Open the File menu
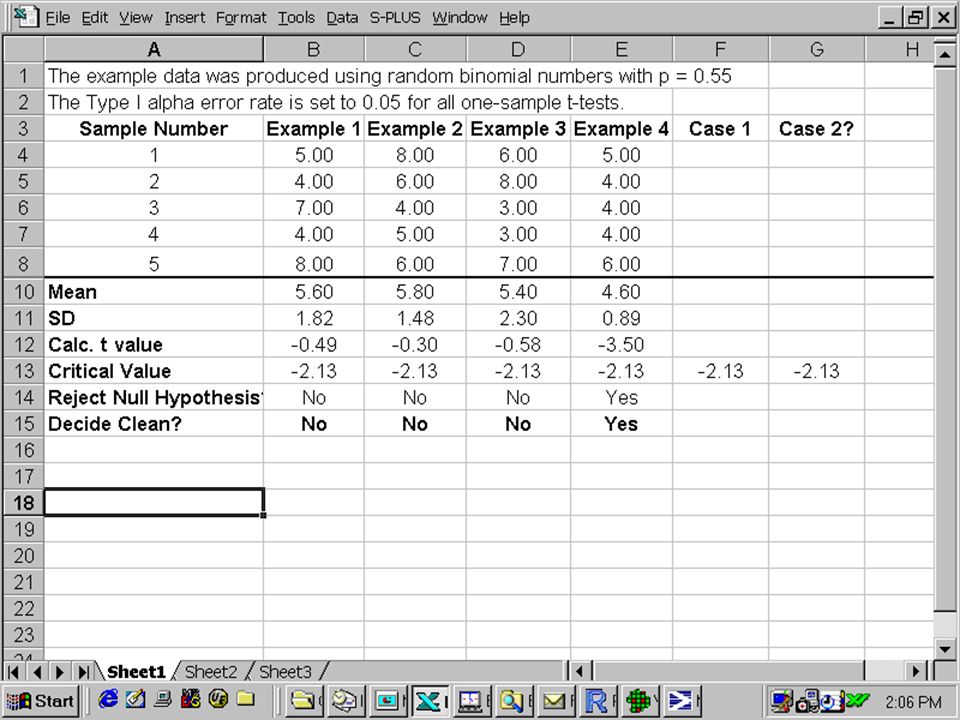Viewport: 960px width, 720px height. [58, 18]
